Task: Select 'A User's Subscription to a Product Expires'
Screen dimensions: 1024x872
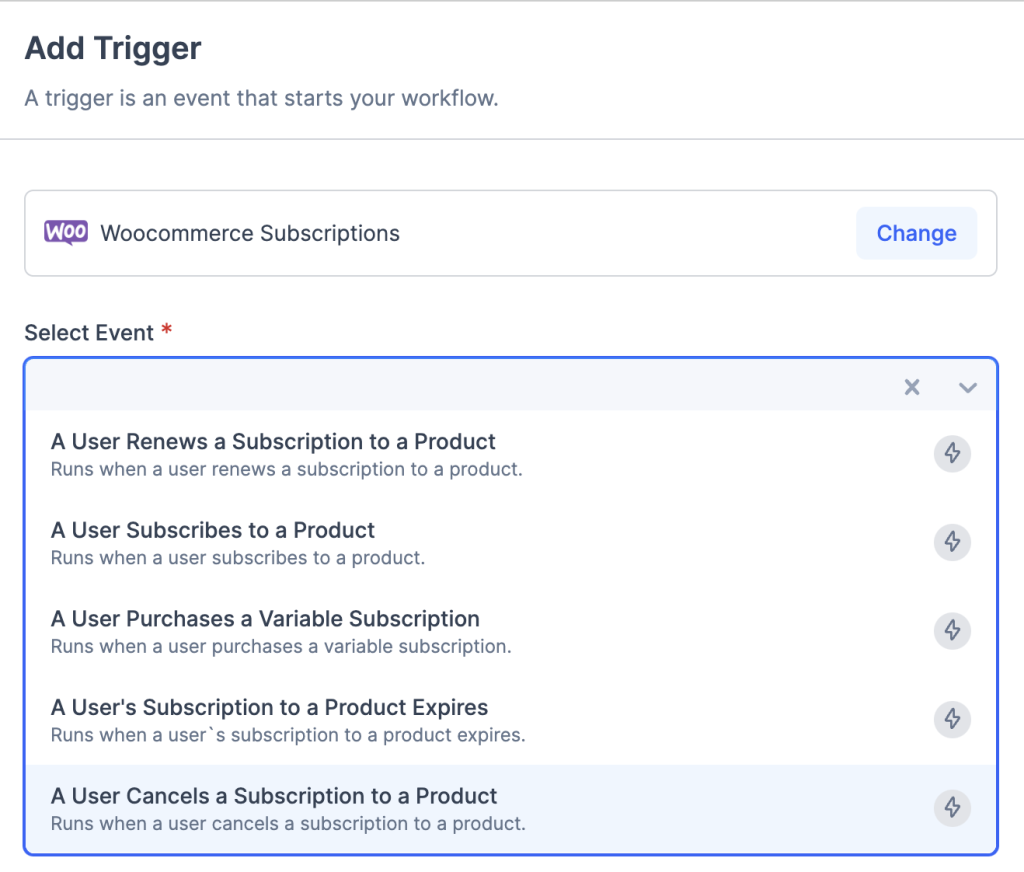Action: click(x=269, y=708)
